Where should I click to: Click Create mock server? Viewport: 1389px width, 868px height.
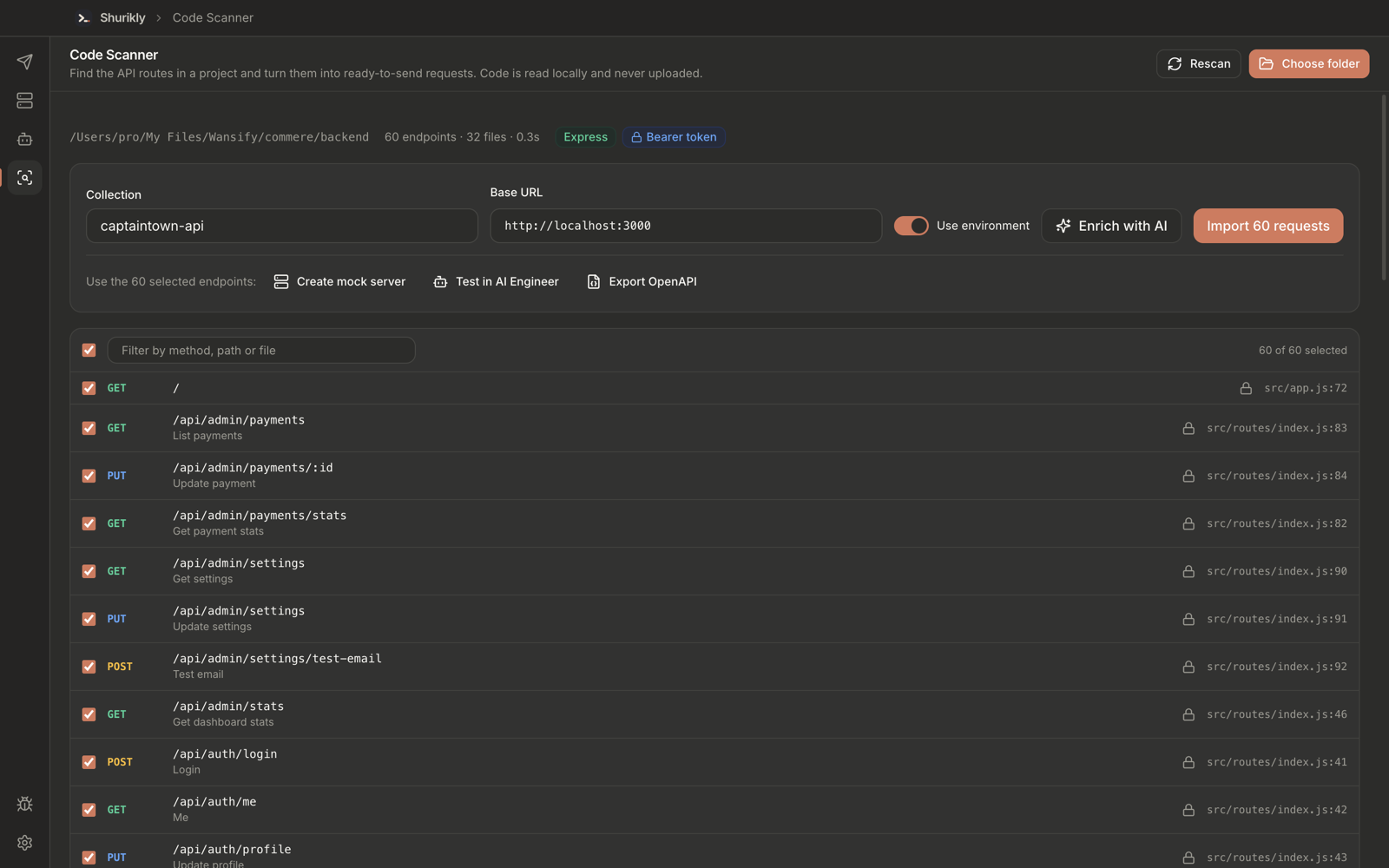pyautogui.click(x=339, y=281)
